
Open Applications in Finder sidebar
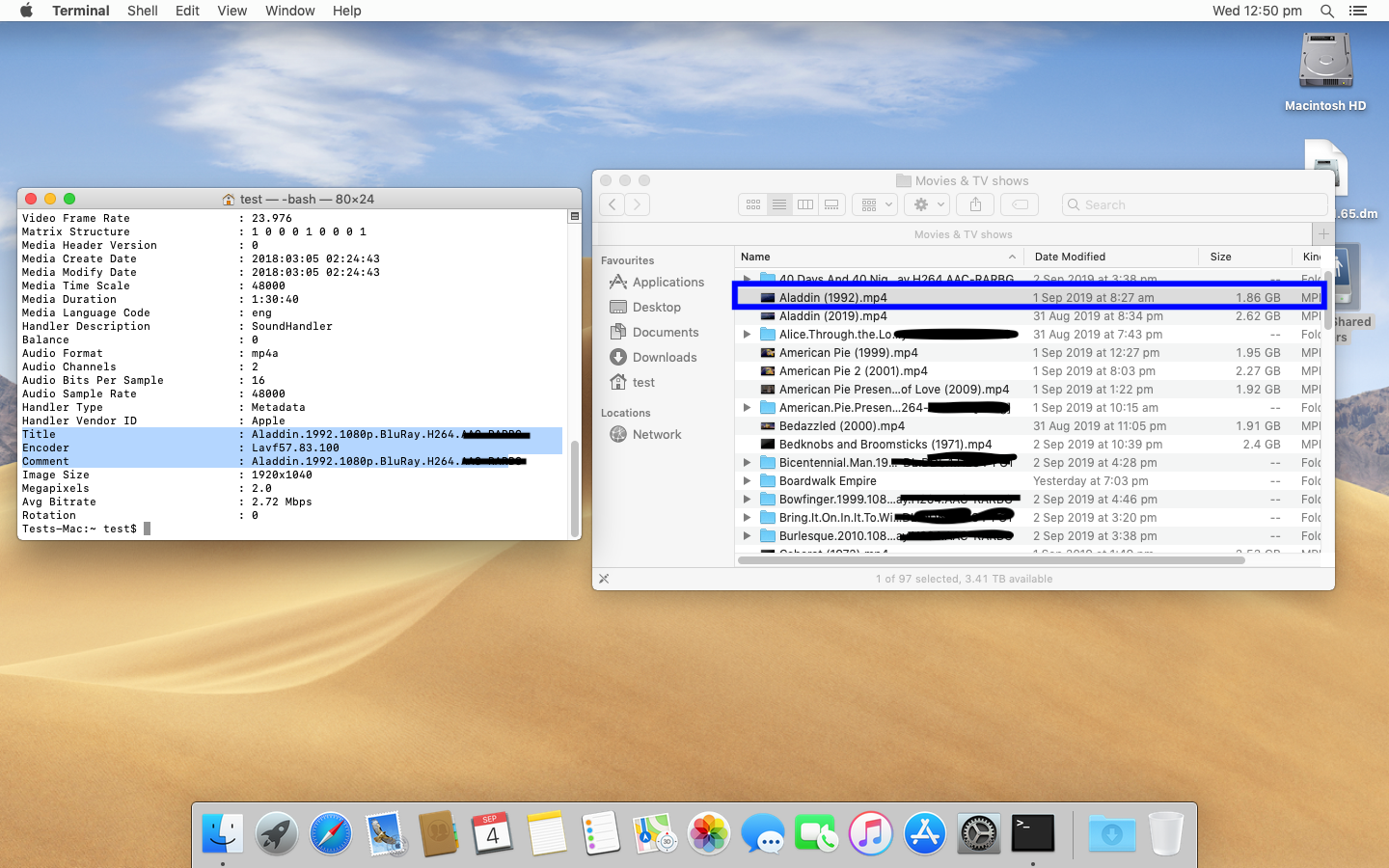tap(657, 282)
